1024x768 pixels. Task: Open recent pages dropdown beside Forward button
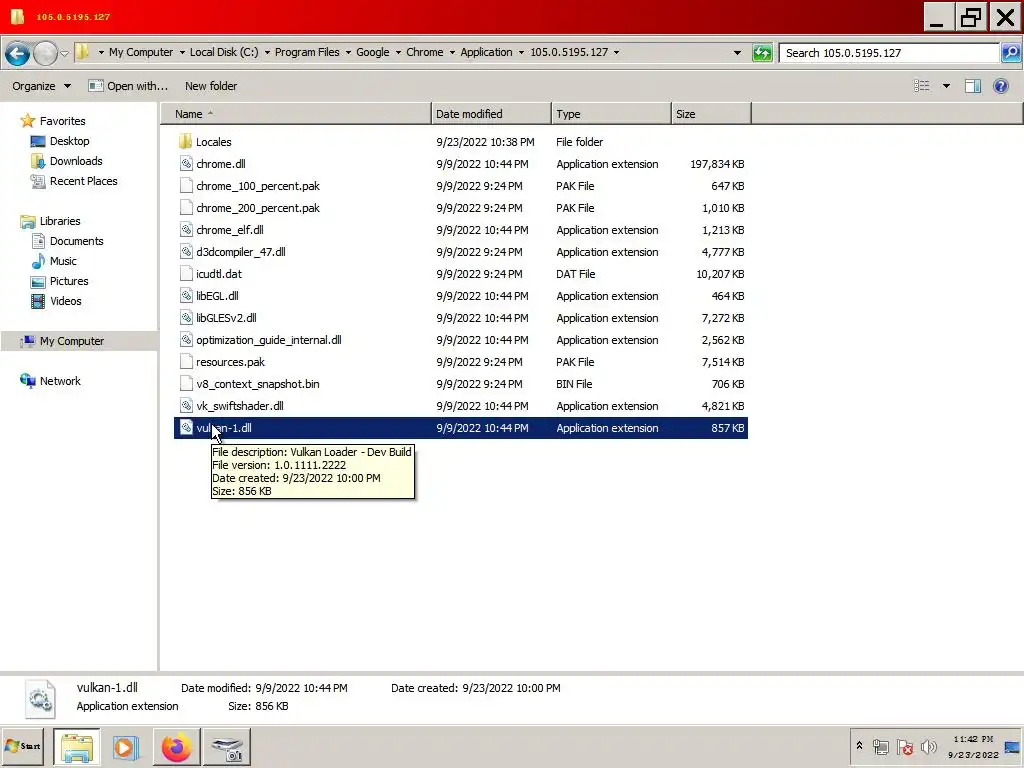64,53
